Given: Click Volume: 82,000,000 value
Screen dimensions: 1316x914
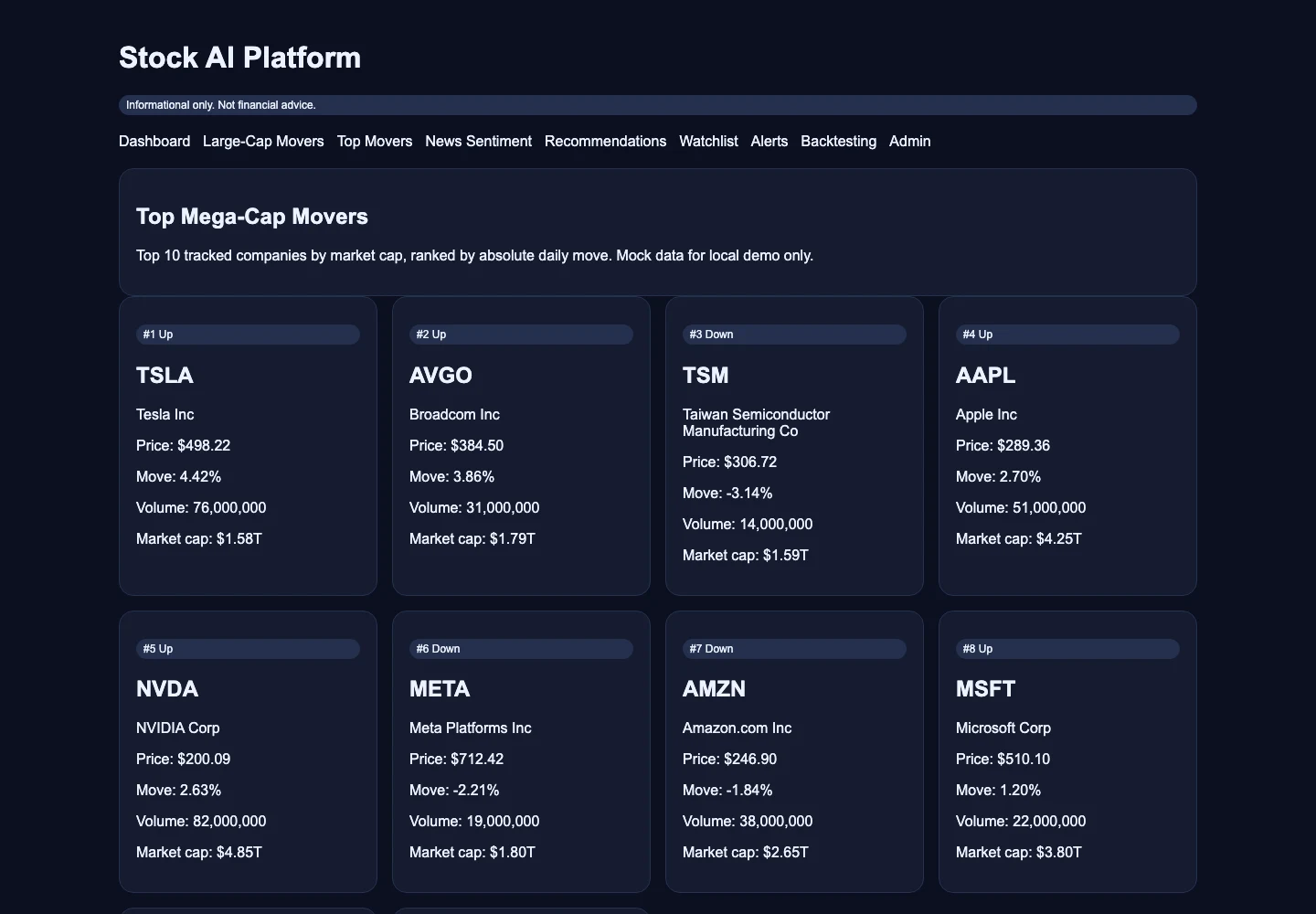Looking at the screenshot, I should 201,822.
